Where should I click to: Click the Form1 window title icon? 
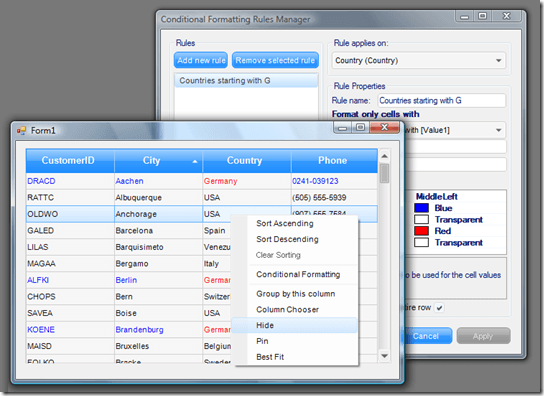[21, 130]
